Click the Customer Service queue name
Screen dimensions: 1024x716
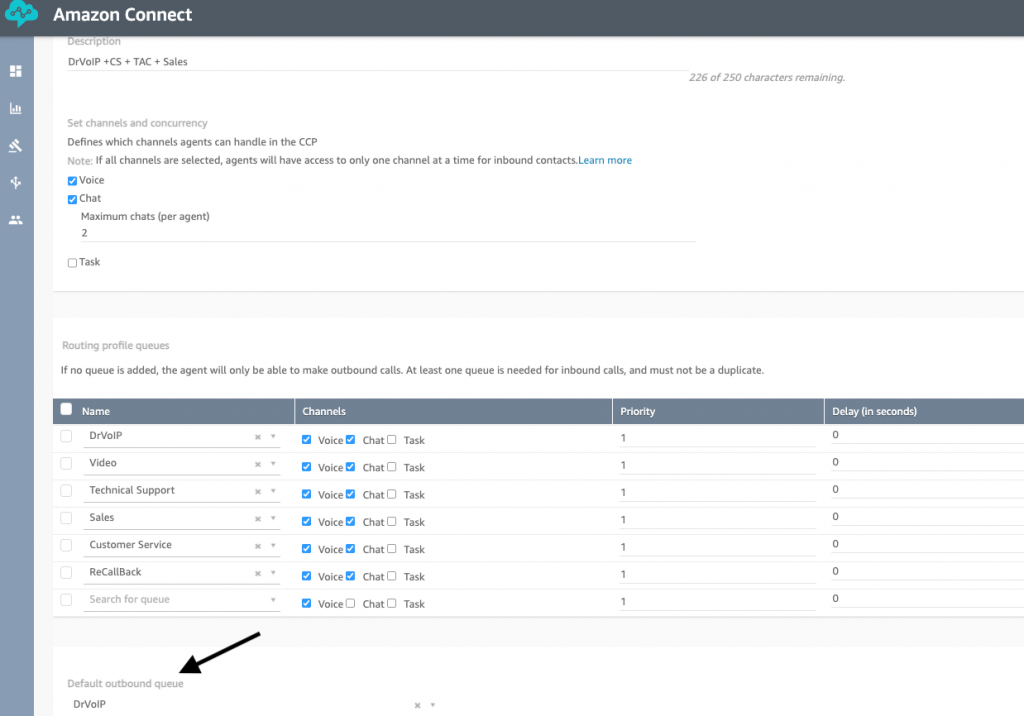(131, 545)
